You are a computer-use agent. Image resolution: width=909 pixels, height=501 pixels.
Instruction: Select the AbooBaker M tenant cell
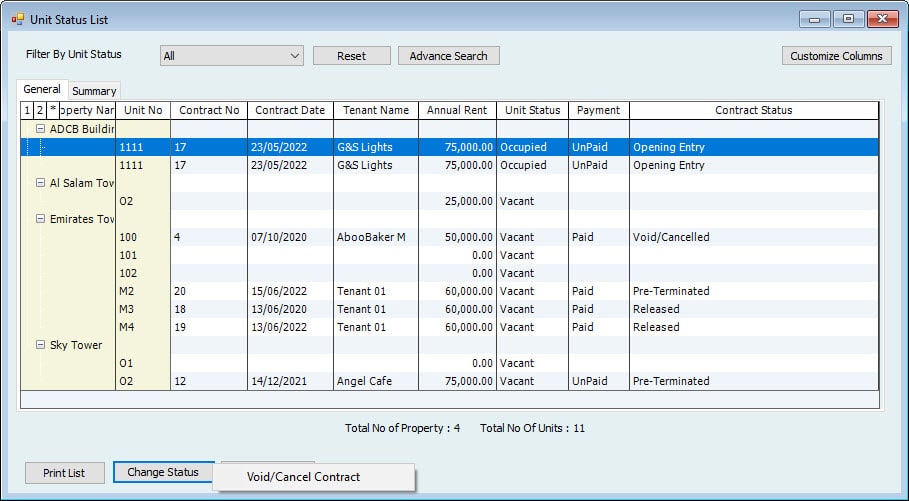(x=376, y=237)
